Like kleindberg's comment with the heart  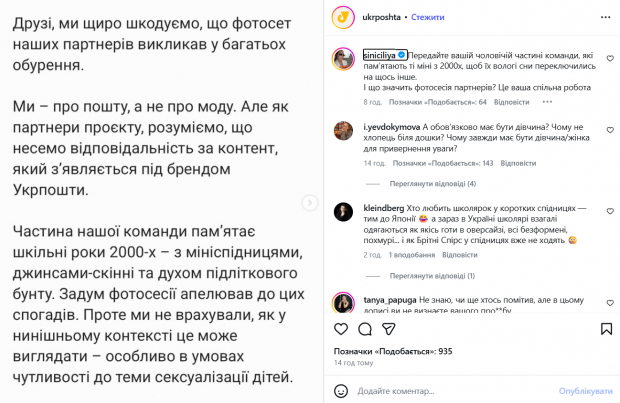(610, 205)
